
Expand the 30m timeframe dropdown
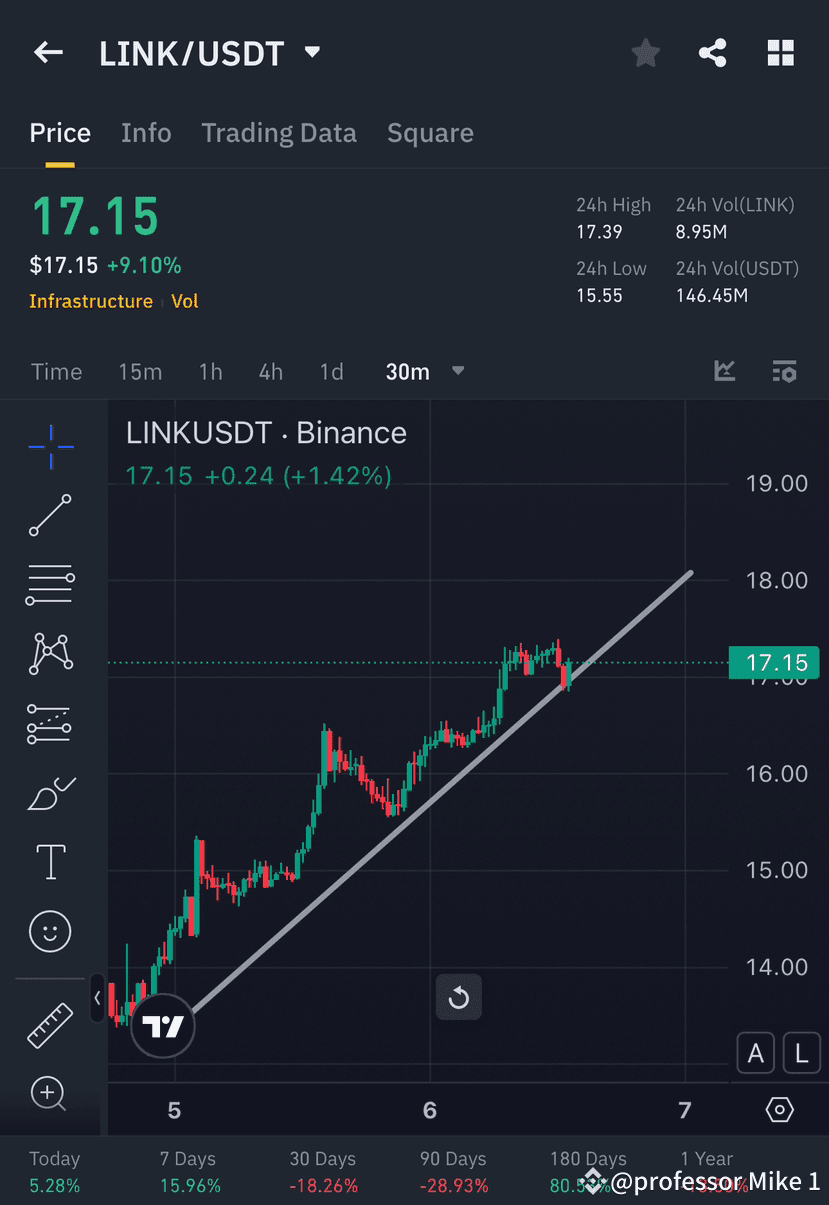[x=458, y=371]
